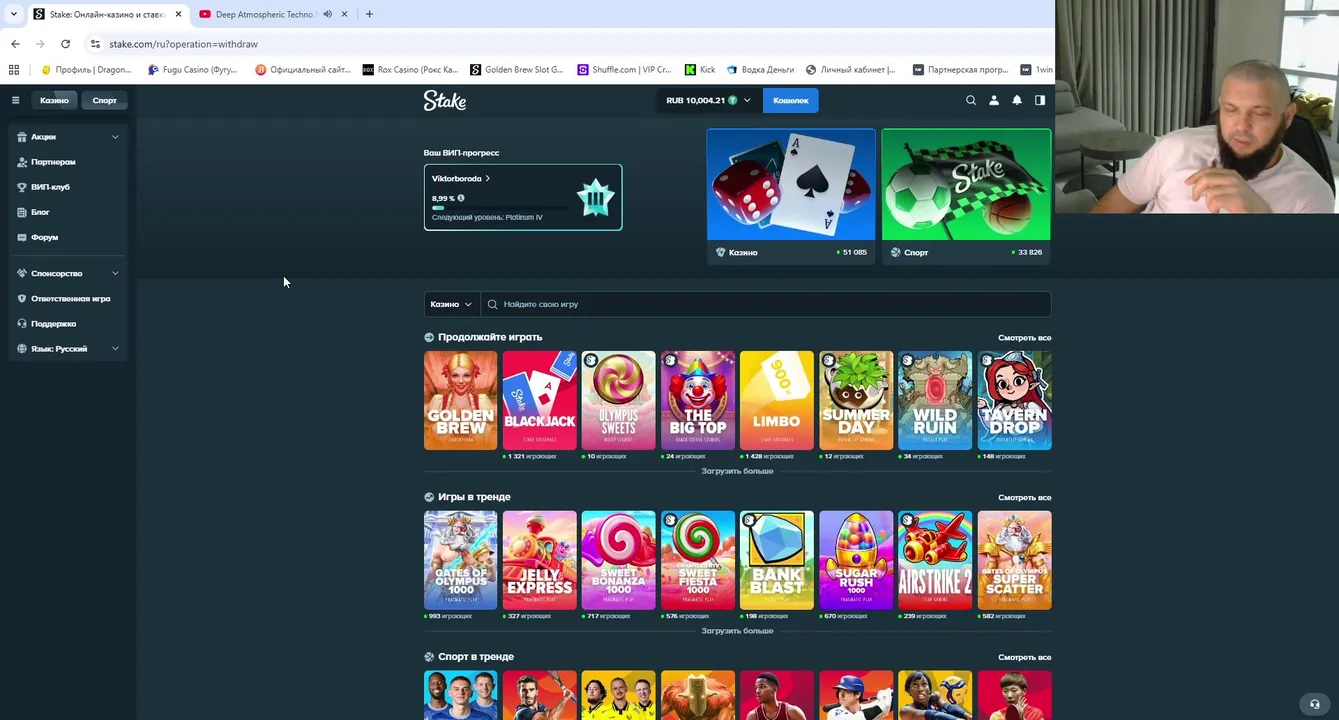
Task: Open RUB 10,004.21 balance dropdown
Action: (707, 100)
